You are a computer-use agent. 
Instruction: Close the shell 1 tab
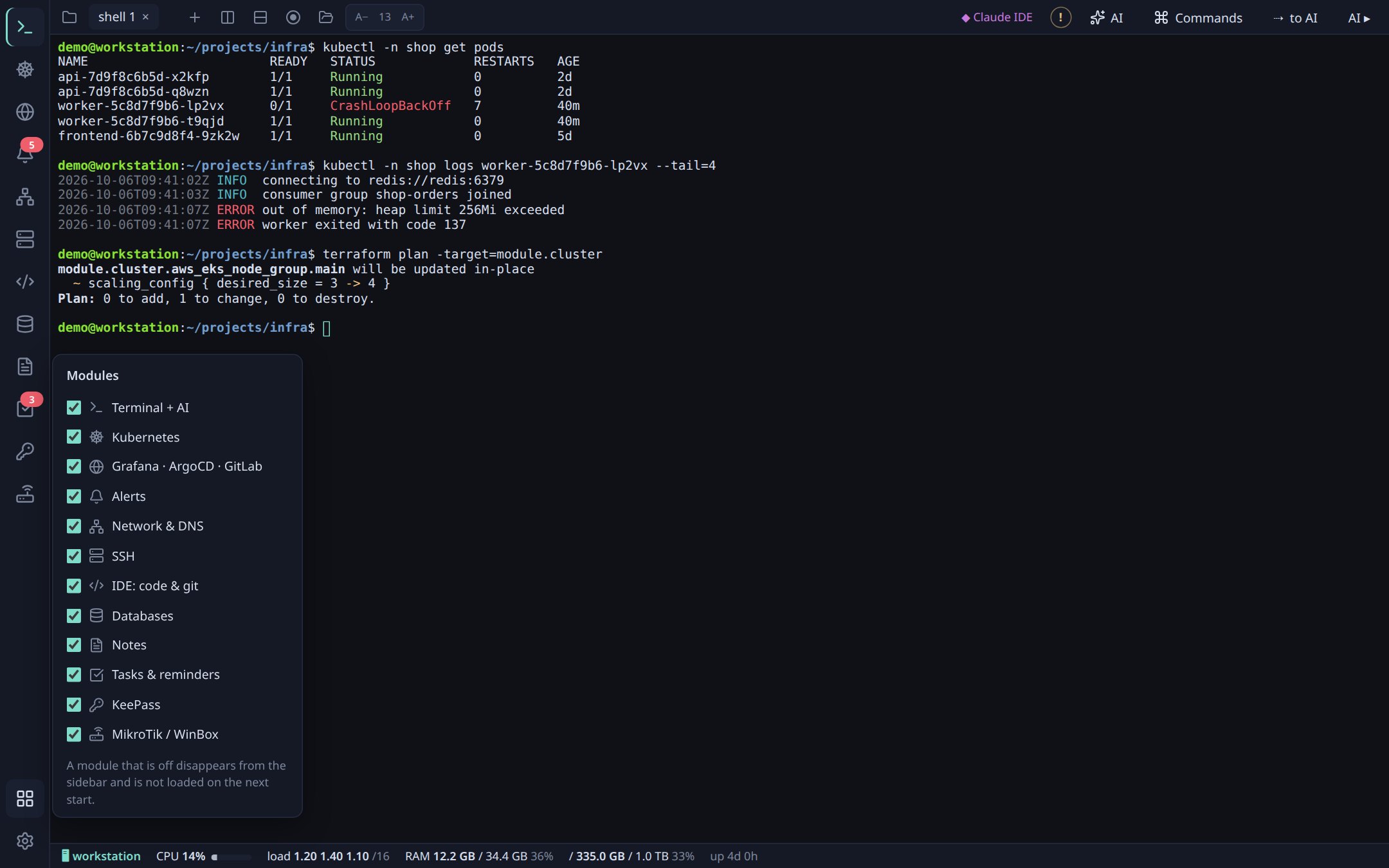click(x=146, y=17)
